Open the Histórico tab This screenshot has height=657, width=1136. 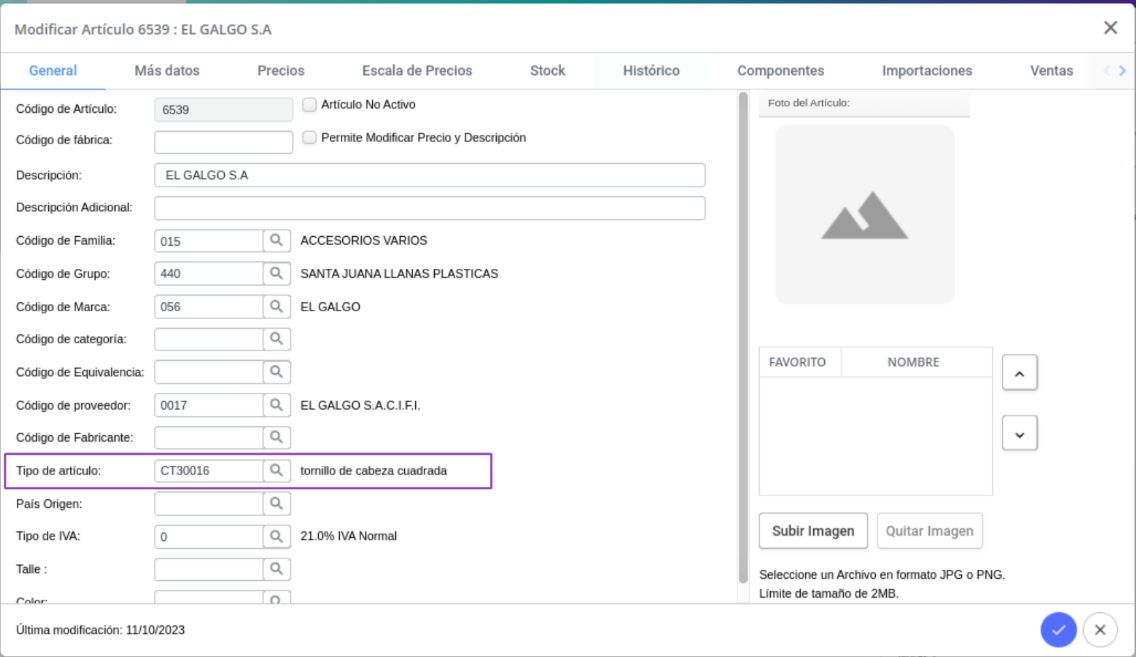pos(651,70)
